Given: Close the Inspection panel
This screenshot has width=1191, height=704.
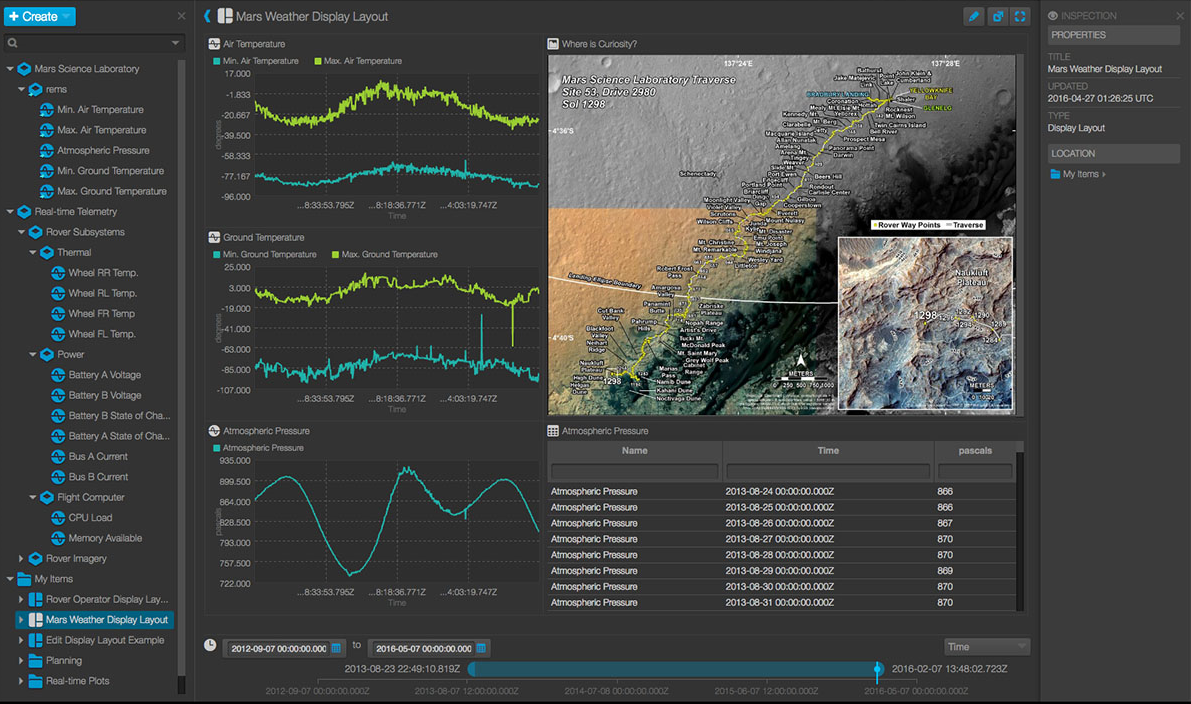Looking at the screenshot, I should point(1181,16).
